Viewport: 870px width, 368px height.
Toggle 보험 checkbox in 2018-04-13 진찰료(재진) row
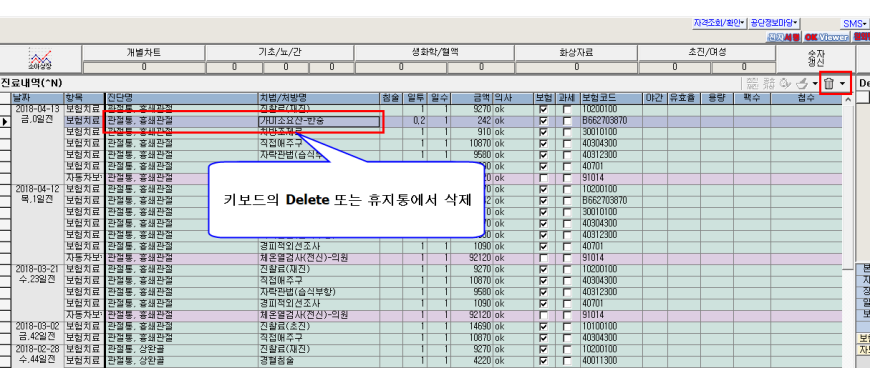pyautogui.click(x=543, y=109)
